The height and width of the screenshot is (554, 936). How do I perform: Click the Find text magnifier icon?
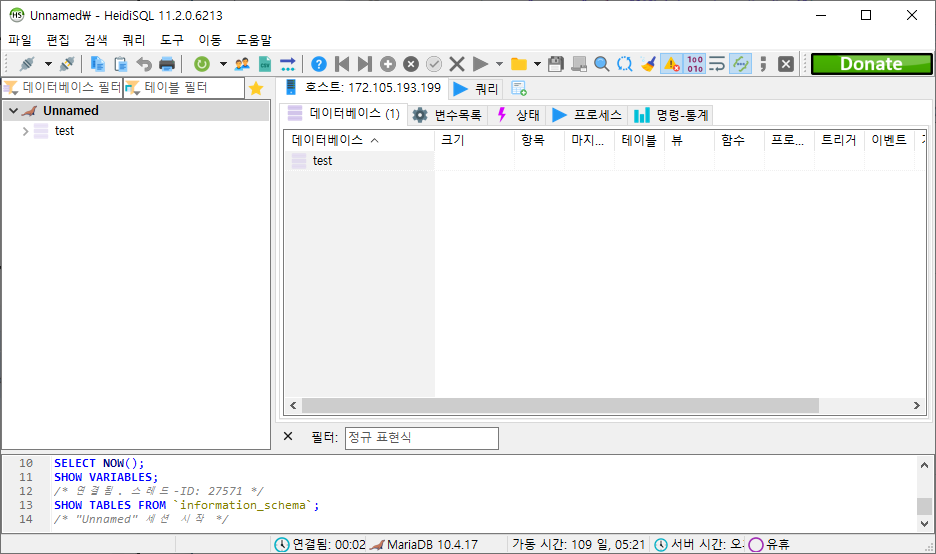[602, 64]
